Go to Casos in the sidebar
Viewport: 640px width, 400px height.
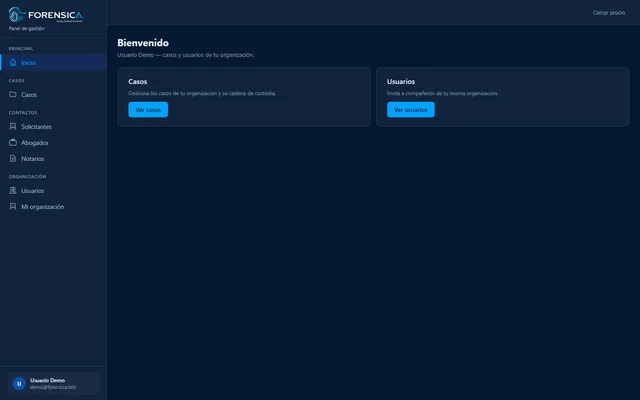tap(53, 94)
